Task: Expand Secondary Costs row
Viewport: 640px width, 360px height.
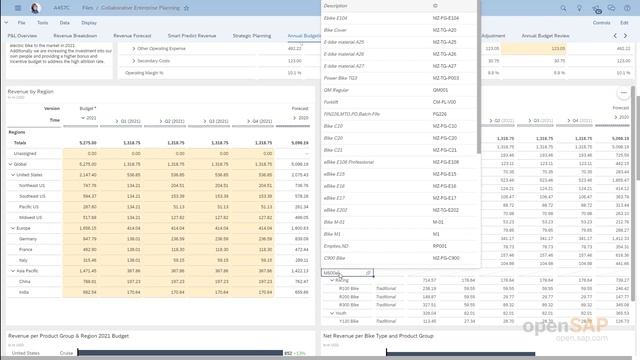Action: point(133,61)
